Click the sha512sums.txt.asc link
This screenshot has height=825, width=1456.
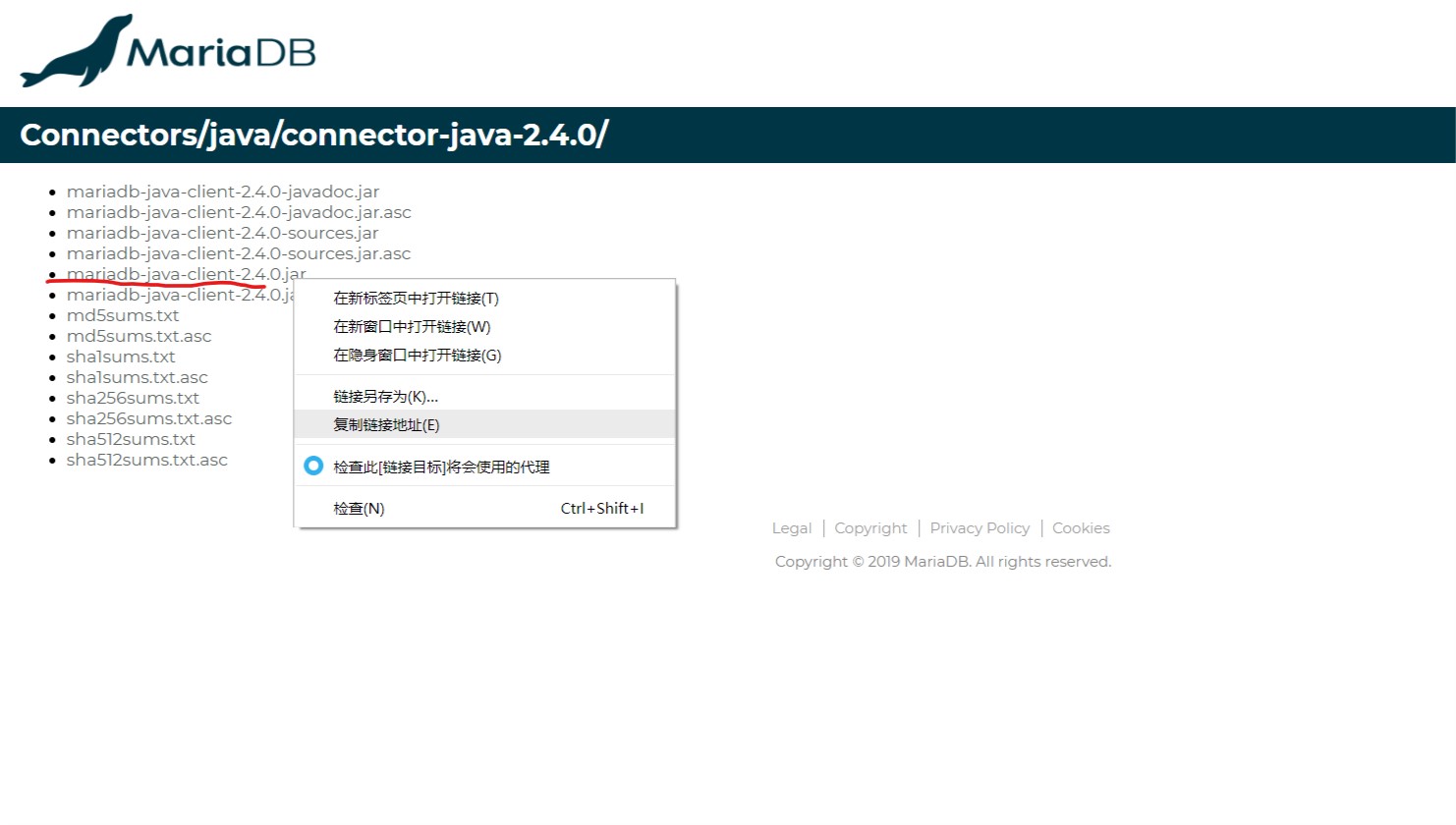point(147,459)
